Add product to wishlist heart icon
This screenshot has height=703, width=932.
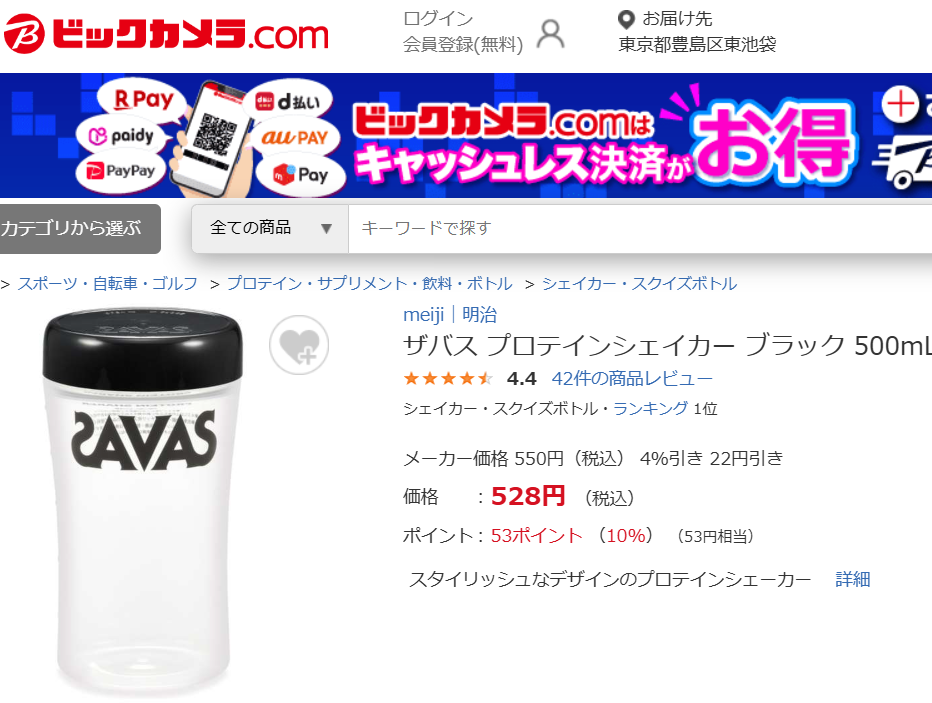(299, 345)
